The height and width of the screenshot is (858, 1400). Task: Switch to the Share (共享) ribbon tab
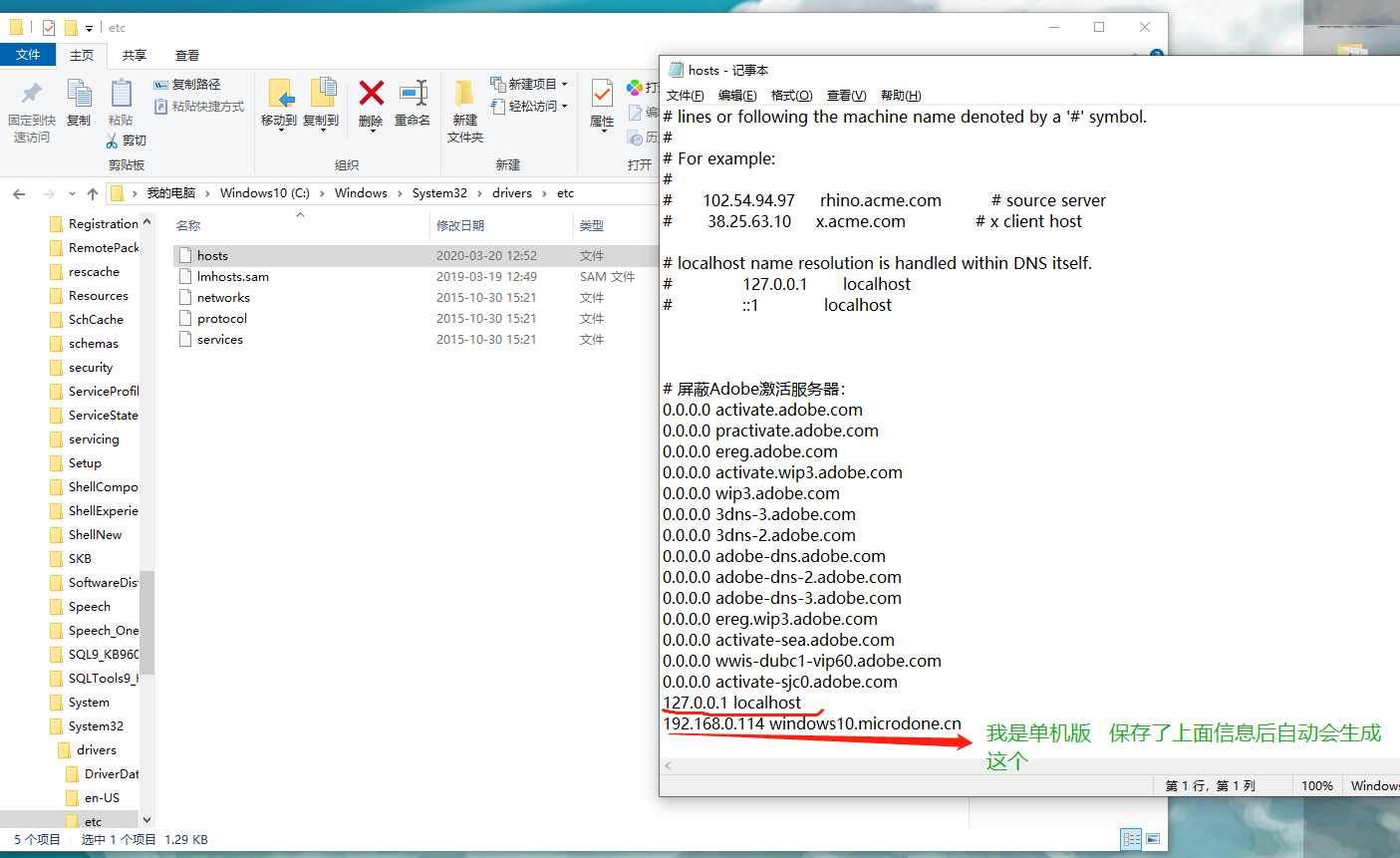(x=135, y=56)
